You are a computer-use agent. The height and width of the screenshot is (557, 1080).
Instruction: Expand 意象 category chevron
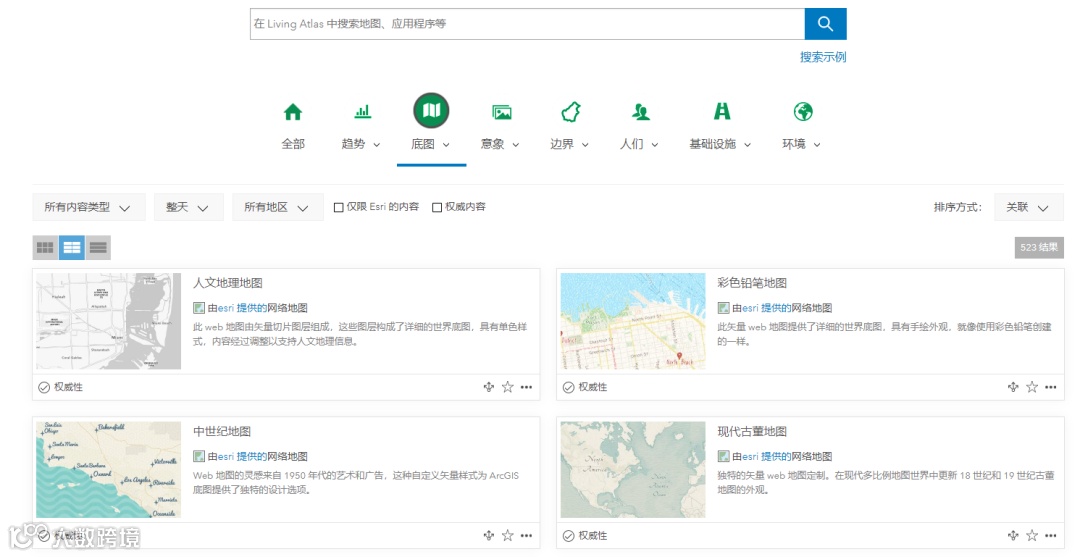[516, 145]
